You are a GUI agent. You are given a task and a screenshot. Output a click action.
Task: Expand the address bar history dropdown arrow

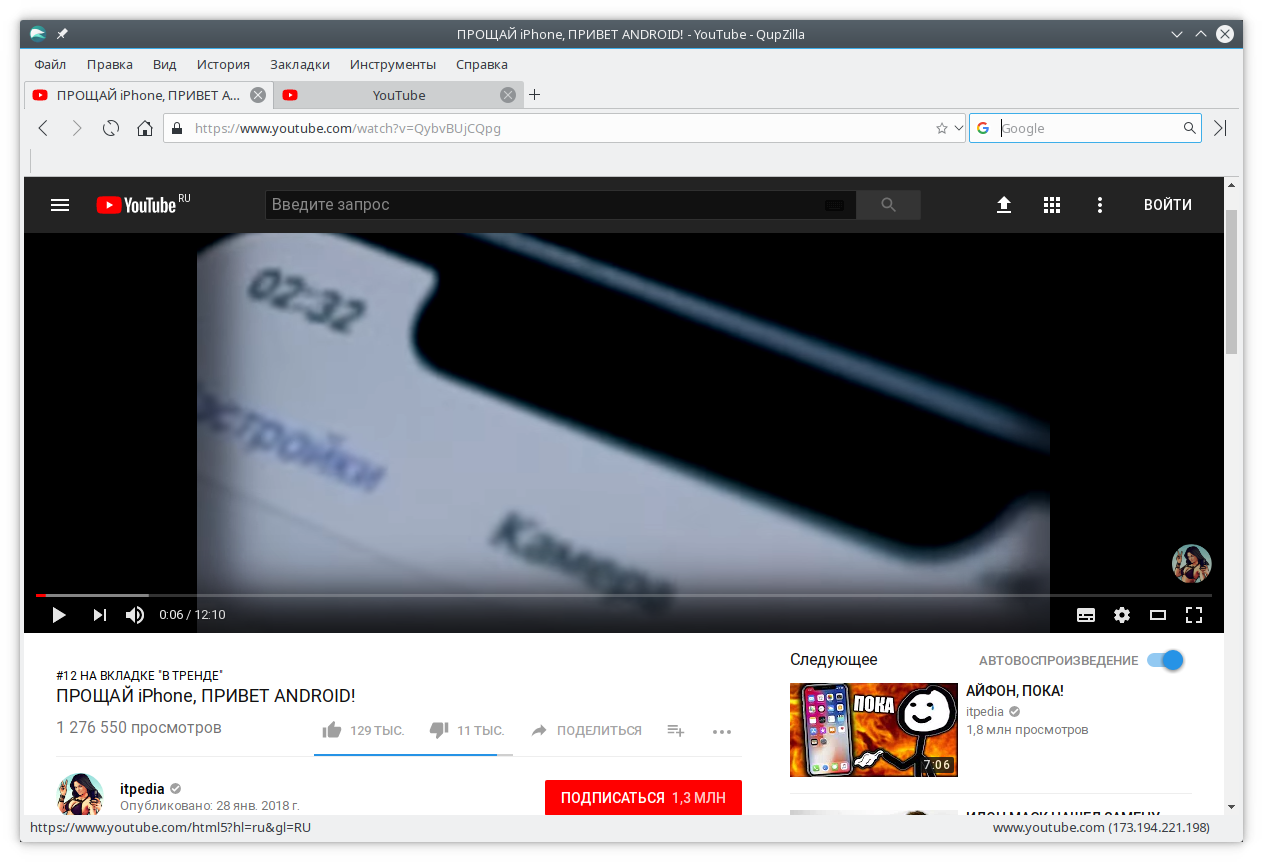[959, 128]
